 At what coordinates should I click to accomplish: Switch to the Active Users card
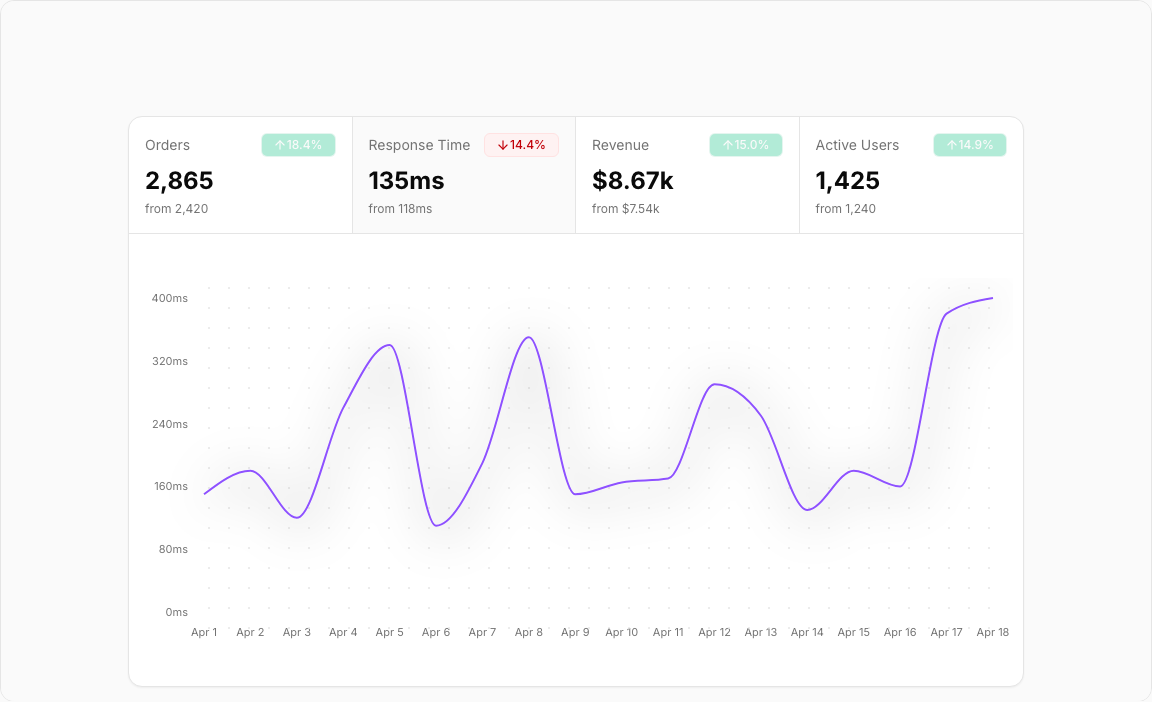click(911, 176)
